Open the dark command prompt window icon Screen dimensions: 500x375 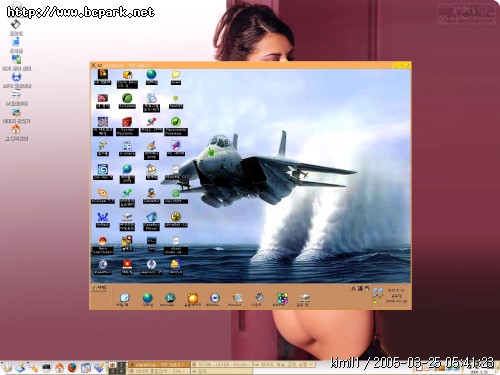[151, 241]
